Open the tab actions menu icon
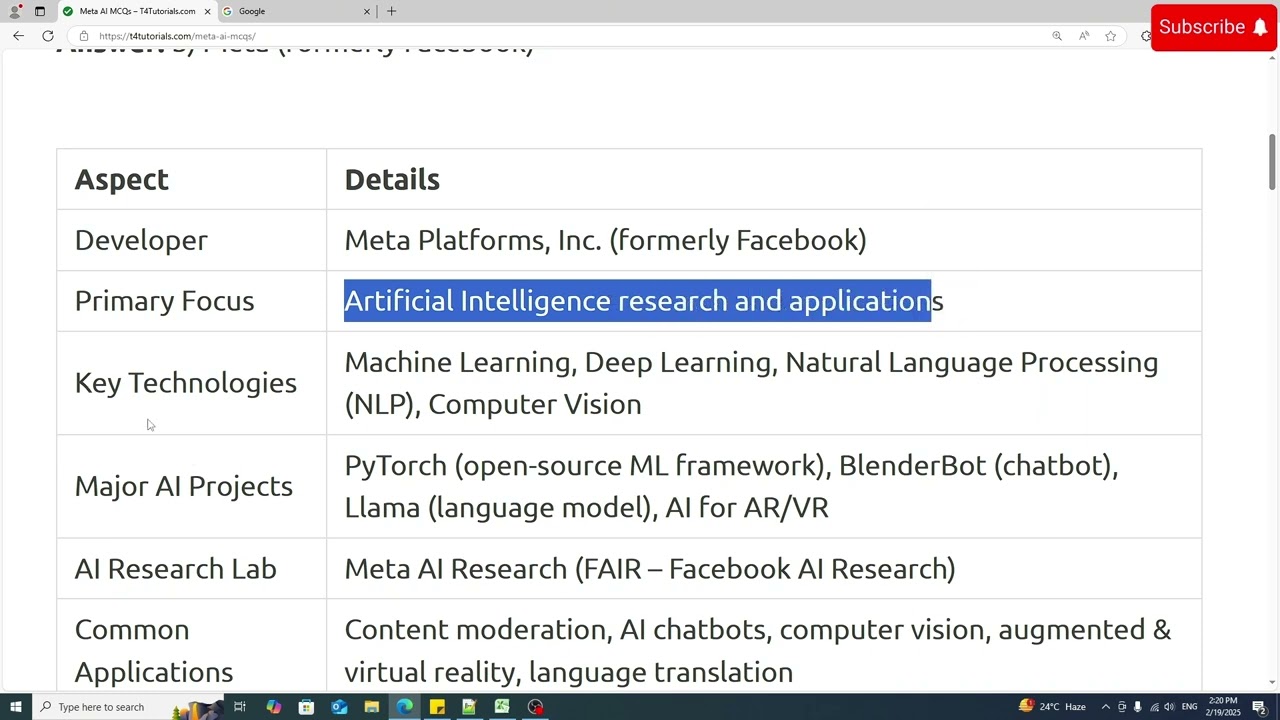This screenshot has width=1280, height=720. click(x=40, y=11)
